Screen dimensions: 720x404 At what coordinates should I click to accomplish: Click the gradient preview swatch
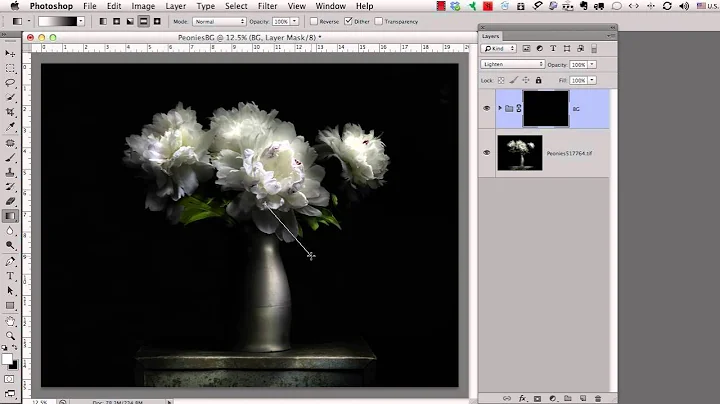[59, 21]
